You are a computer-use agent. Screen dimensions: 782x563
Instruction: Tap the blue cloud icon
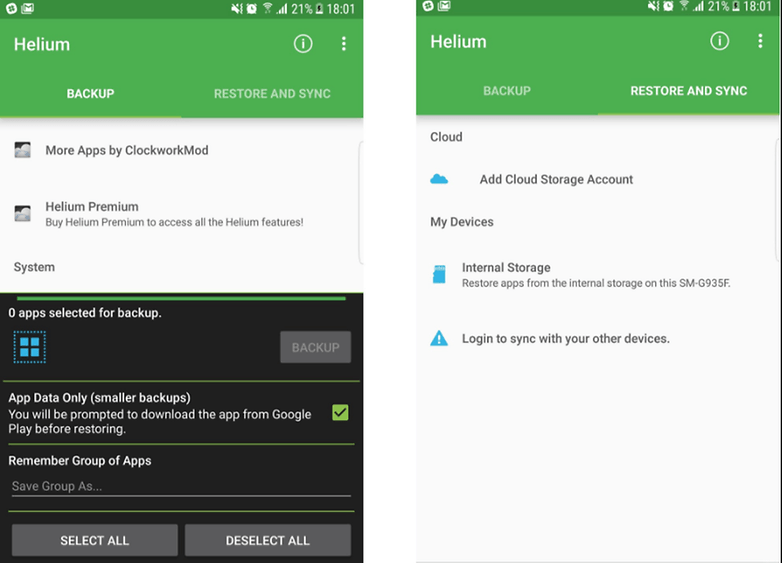(x=439, y=179)
